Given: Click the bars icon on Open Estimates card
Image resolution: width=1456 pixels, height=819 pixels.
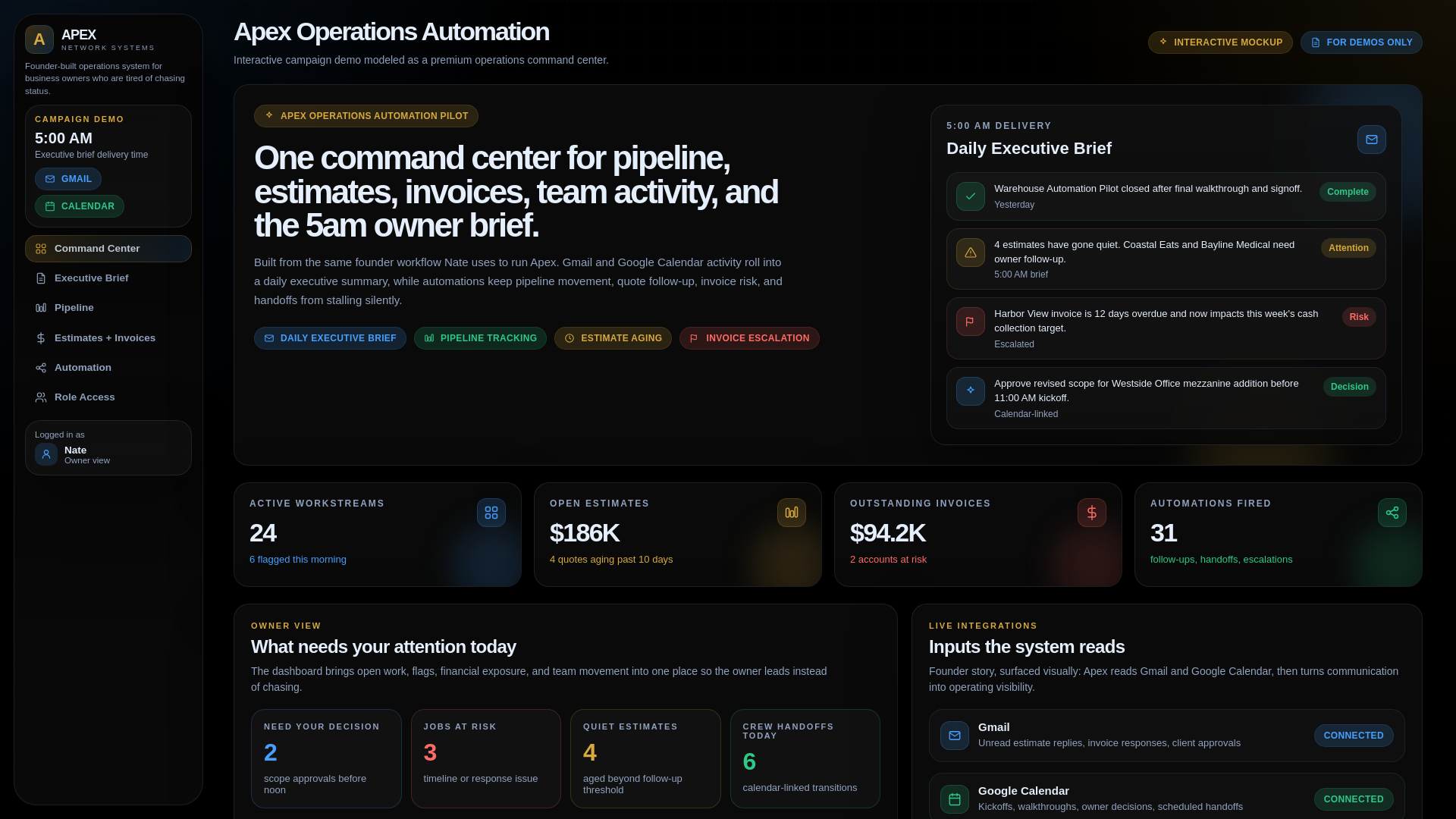Looking at the screenshot, I should pos(792,513).
